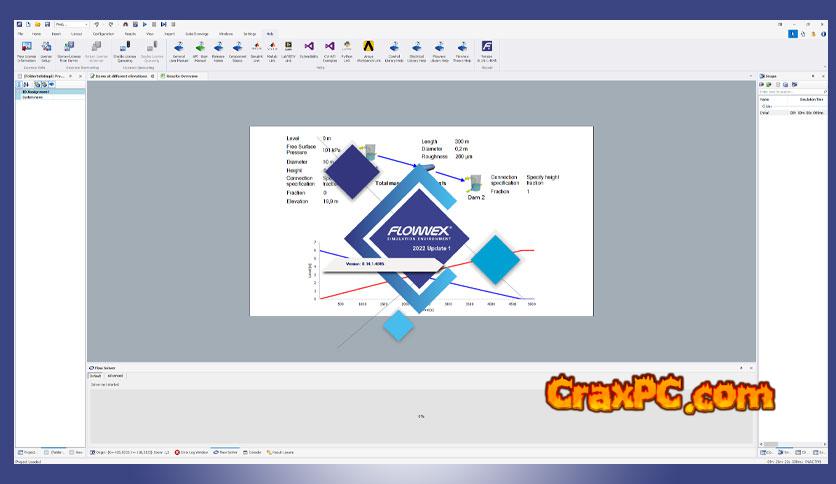This screenshot has height=484, width=836.
Task: Click the step-forward icon in top toolbar
Action: (164, 25)
